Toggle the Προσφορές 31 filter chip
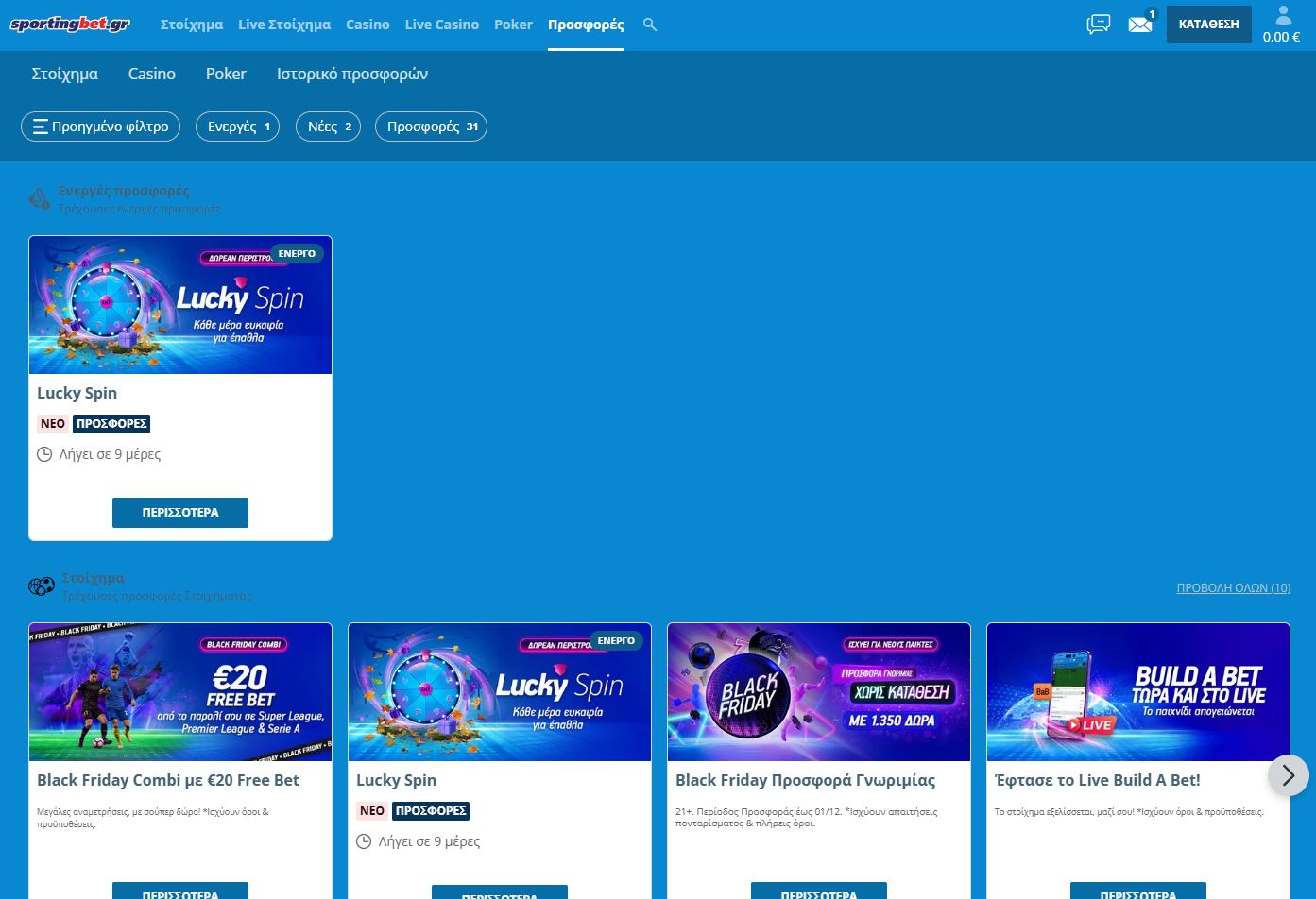This screenshot has height=899, width=1316. click(431, 127)
